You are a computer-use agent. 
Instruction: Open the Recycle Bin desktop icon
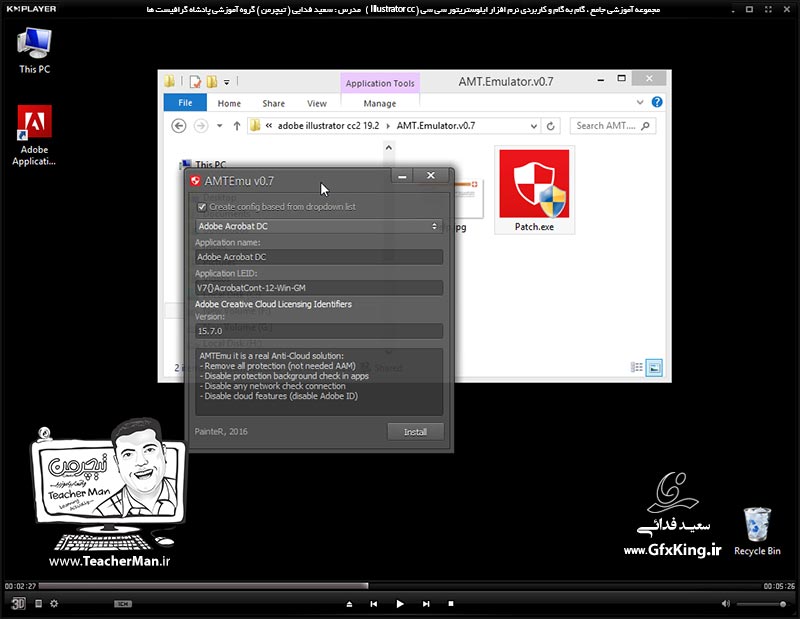pyautogui.click(x=757, y=531)
